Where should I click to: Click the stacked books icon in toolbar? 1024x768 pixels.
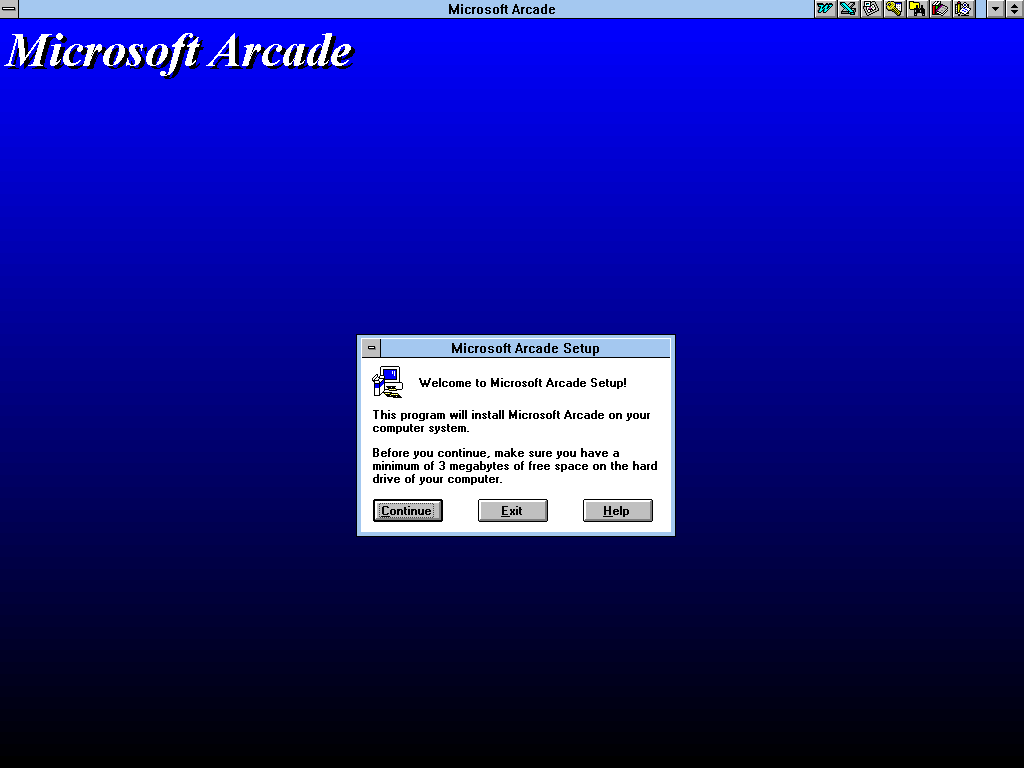pyautogui.click(x=940, y=9)
